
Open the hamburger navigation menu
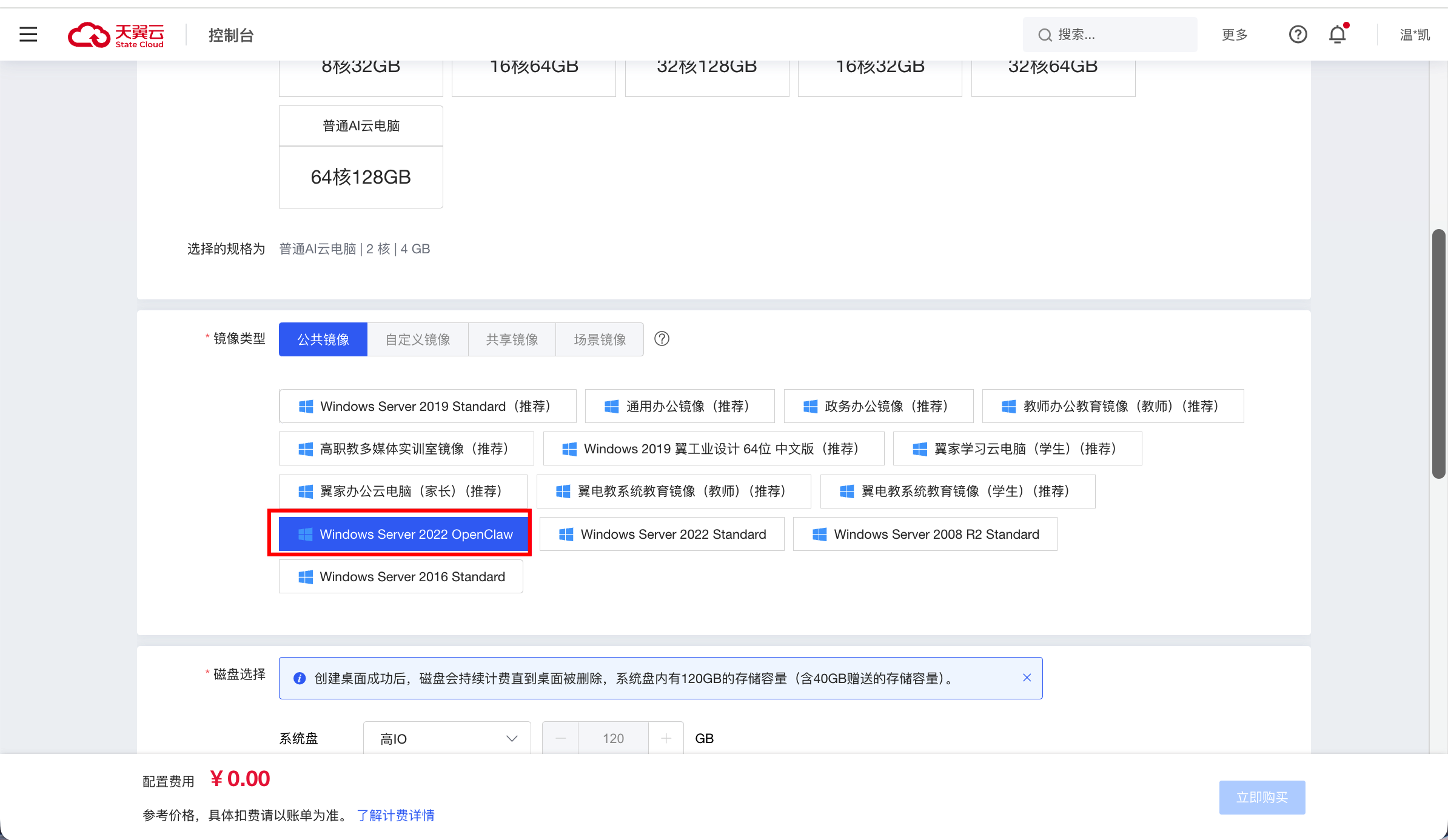click(28, 35)
